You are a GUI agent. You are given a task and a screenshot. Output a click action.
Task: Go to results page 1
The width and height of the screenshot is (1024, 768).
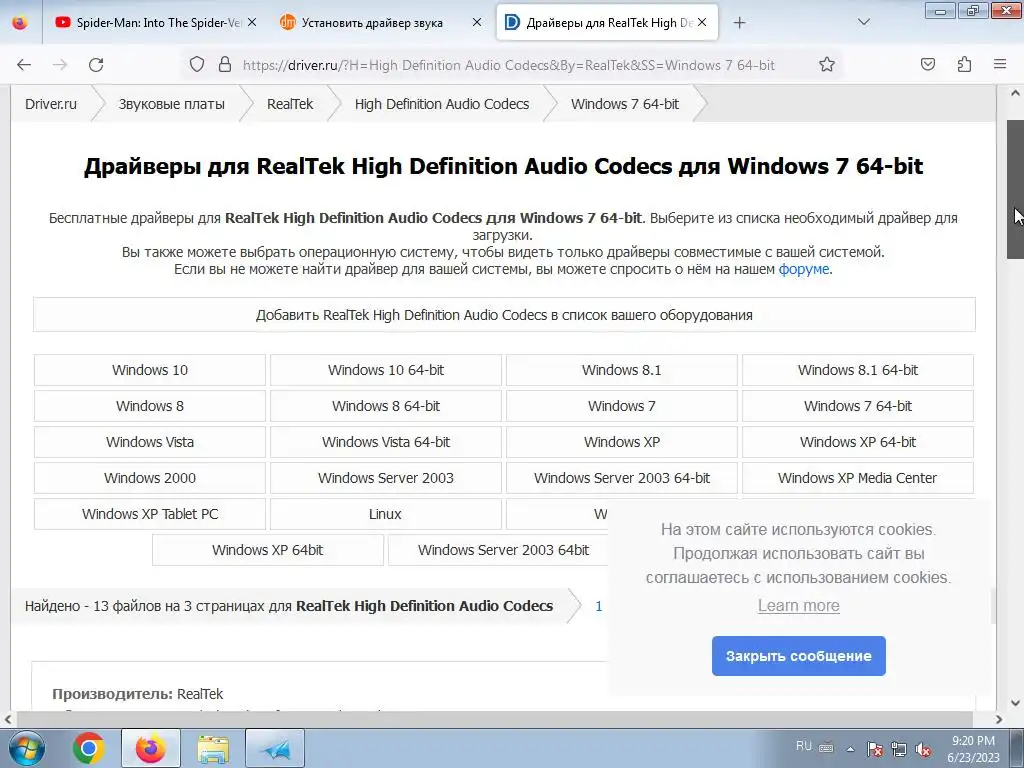click(599, 606)
